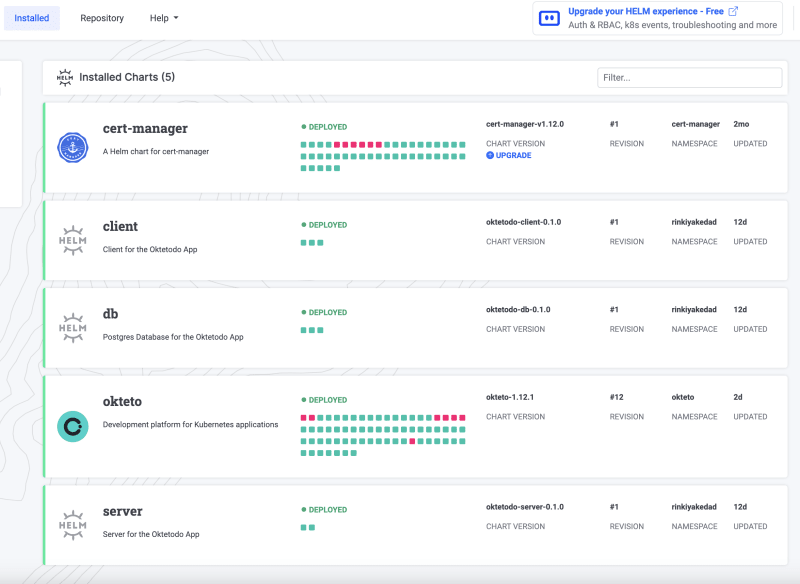Click the red squares in cert-manager health grid
800x584 pixels.
pos(358,145)
